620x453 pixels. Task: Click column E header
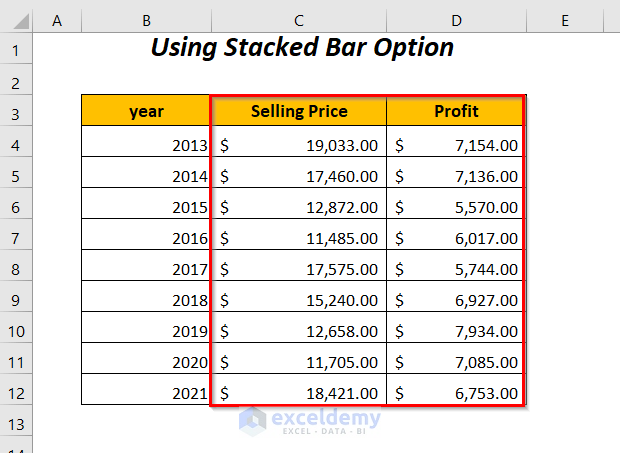tap(564, 20)
